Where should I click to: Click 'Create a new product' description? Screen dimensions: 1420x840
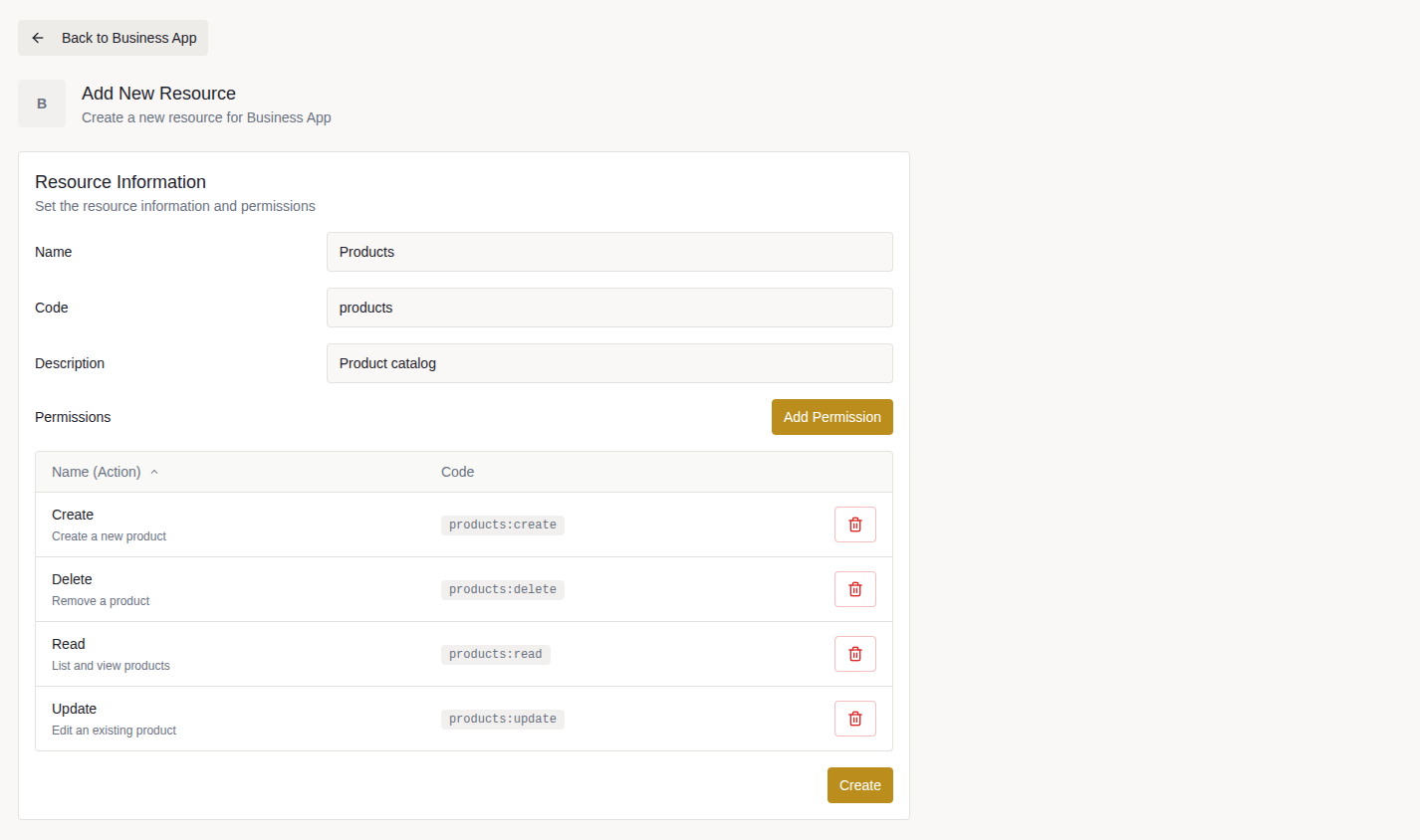pos(110,536)
